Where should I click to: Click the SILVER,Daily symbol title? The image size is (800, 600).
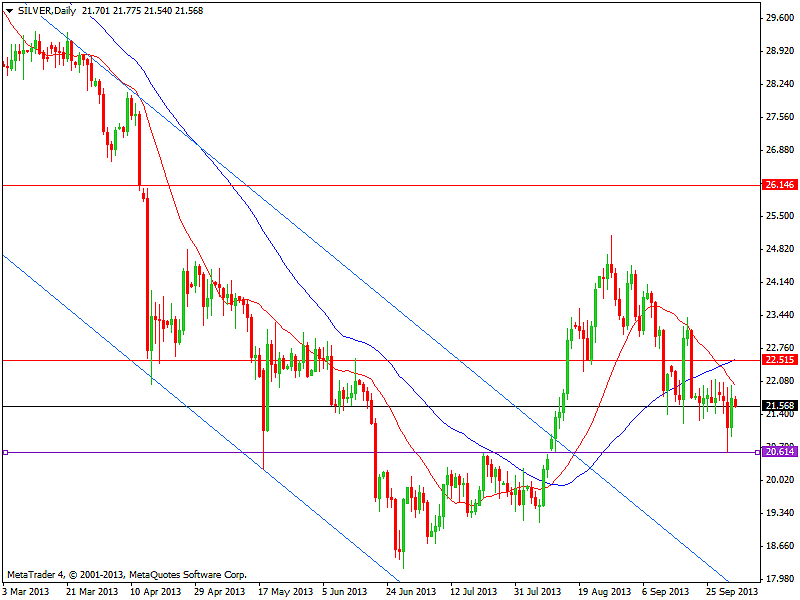tap(47, 10)
